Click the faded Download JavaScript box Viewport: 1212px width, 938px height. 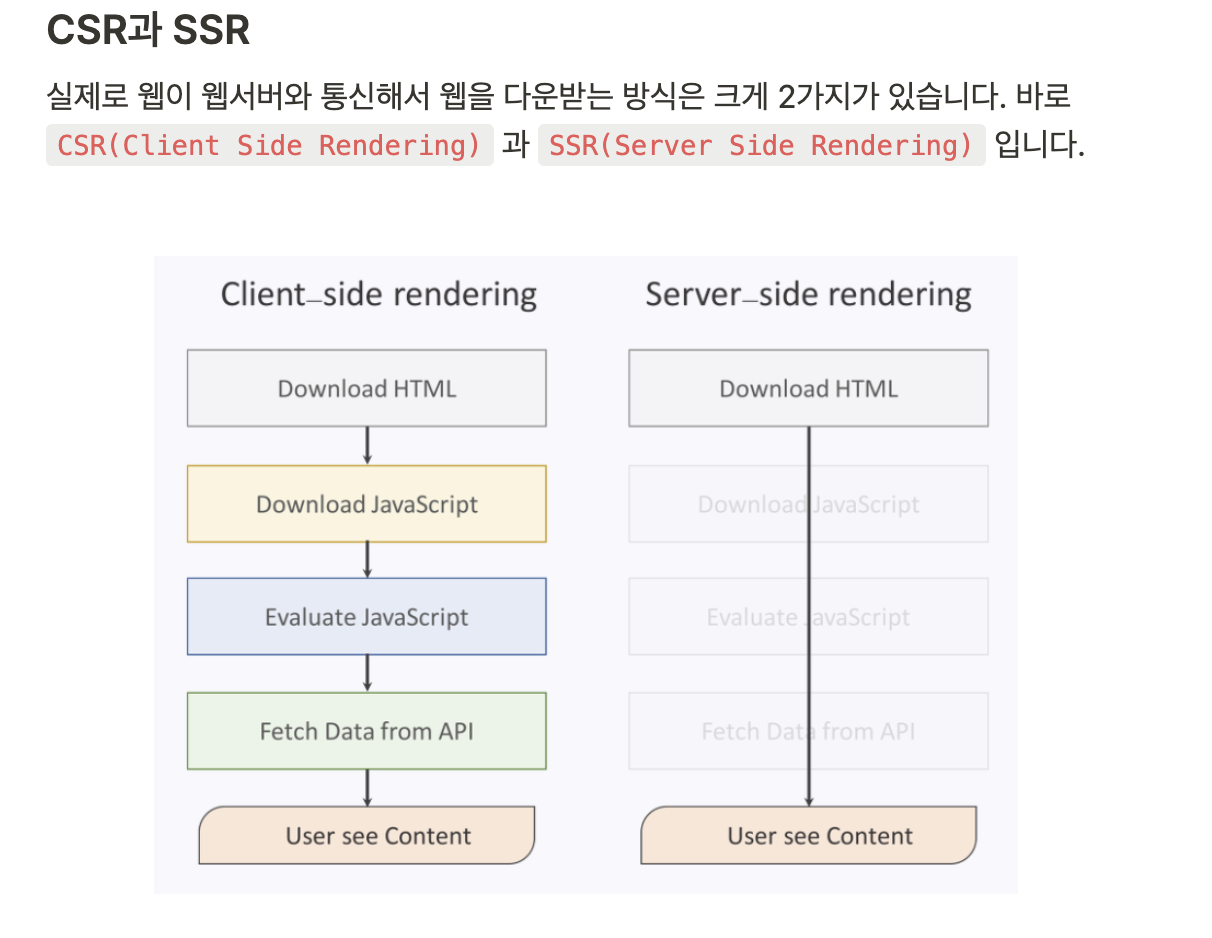808,504
